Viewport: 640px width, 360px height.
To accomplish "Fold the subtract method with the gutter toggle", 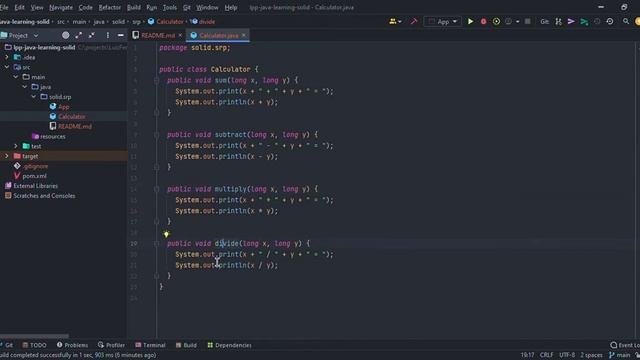I will (x=156, y=135).
